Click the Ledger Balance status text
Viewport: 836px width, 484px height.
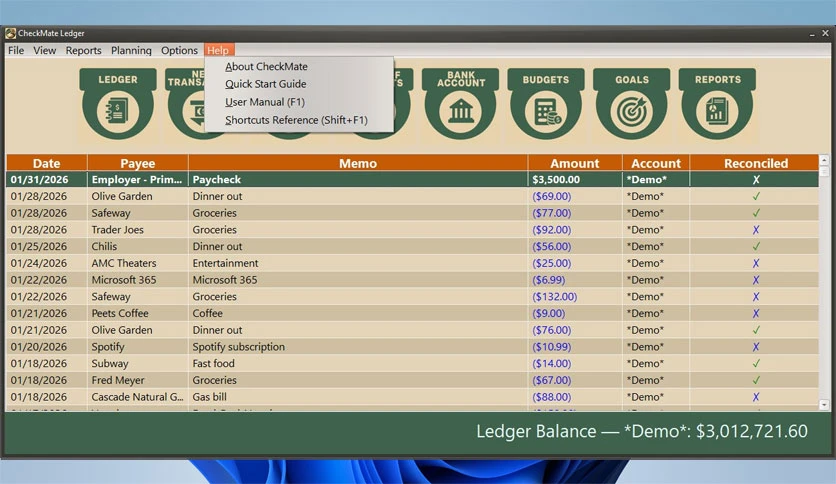coord(641,431)
